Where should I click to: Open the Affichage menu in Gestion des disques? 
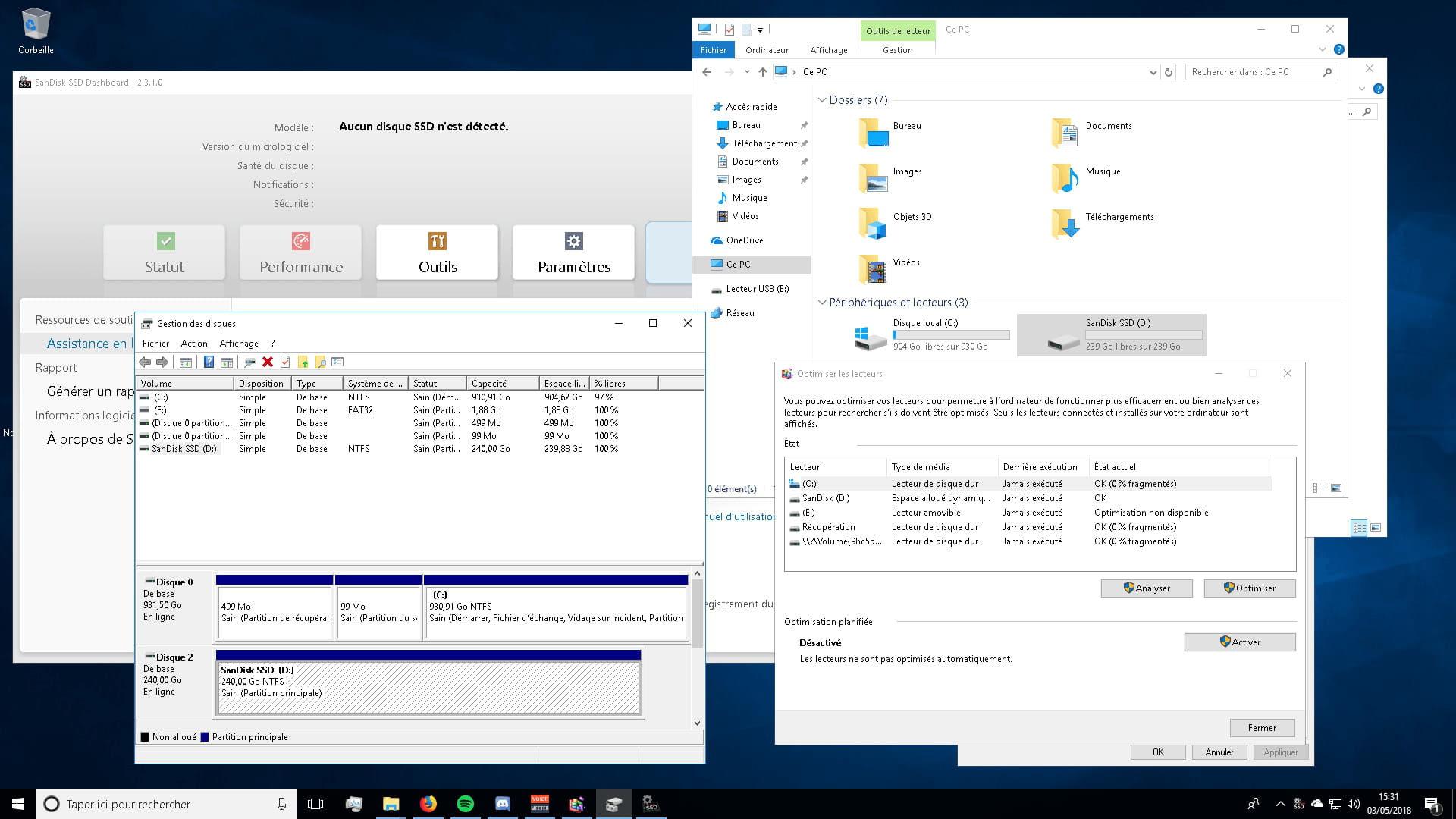pyautogui.click(x=239, y=344)
